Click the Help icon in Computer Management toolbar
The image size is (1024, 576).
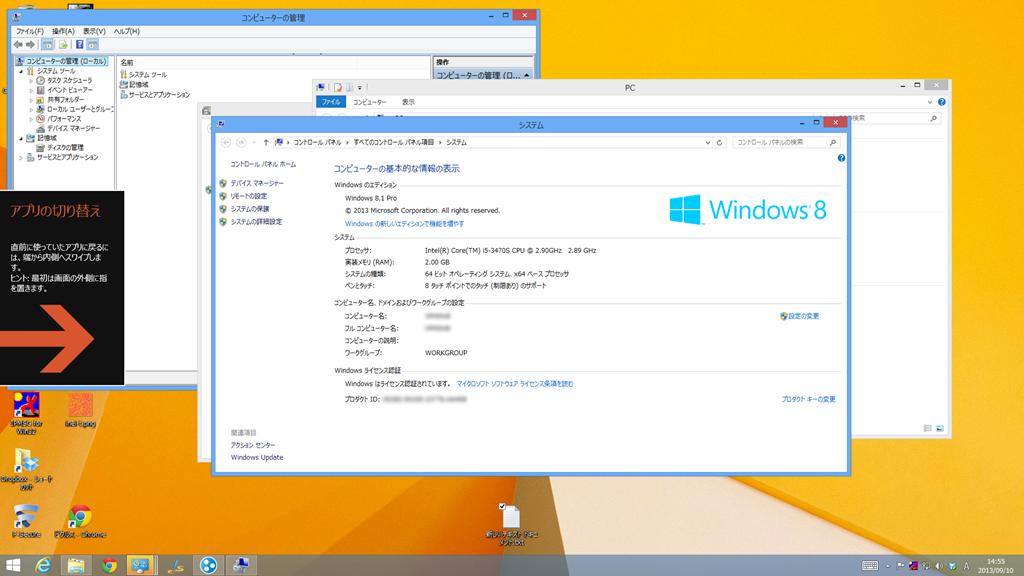[80, 45]
